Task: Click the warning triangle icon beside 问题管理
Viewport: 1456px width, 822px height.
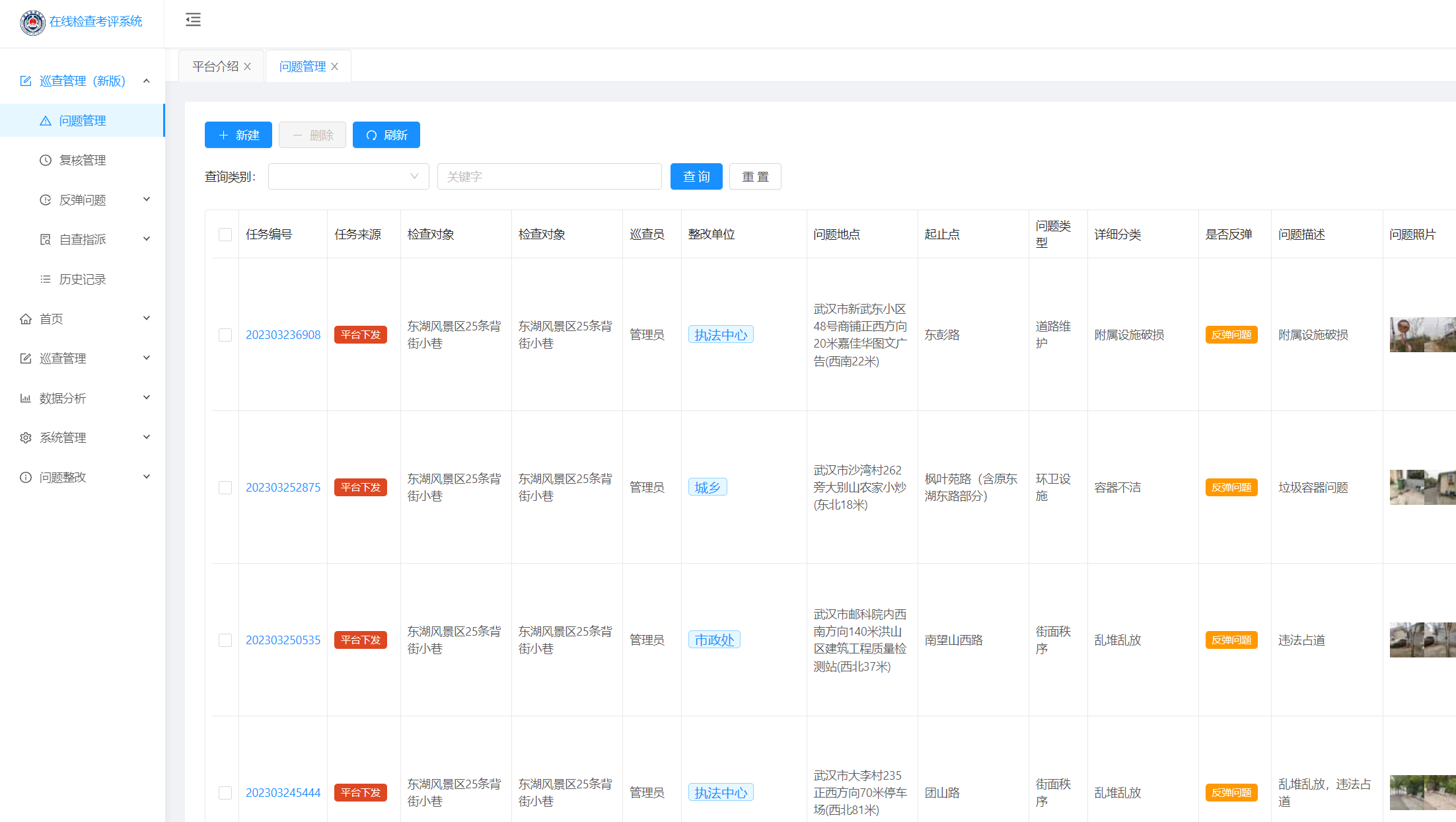Action: coord(46,120)
